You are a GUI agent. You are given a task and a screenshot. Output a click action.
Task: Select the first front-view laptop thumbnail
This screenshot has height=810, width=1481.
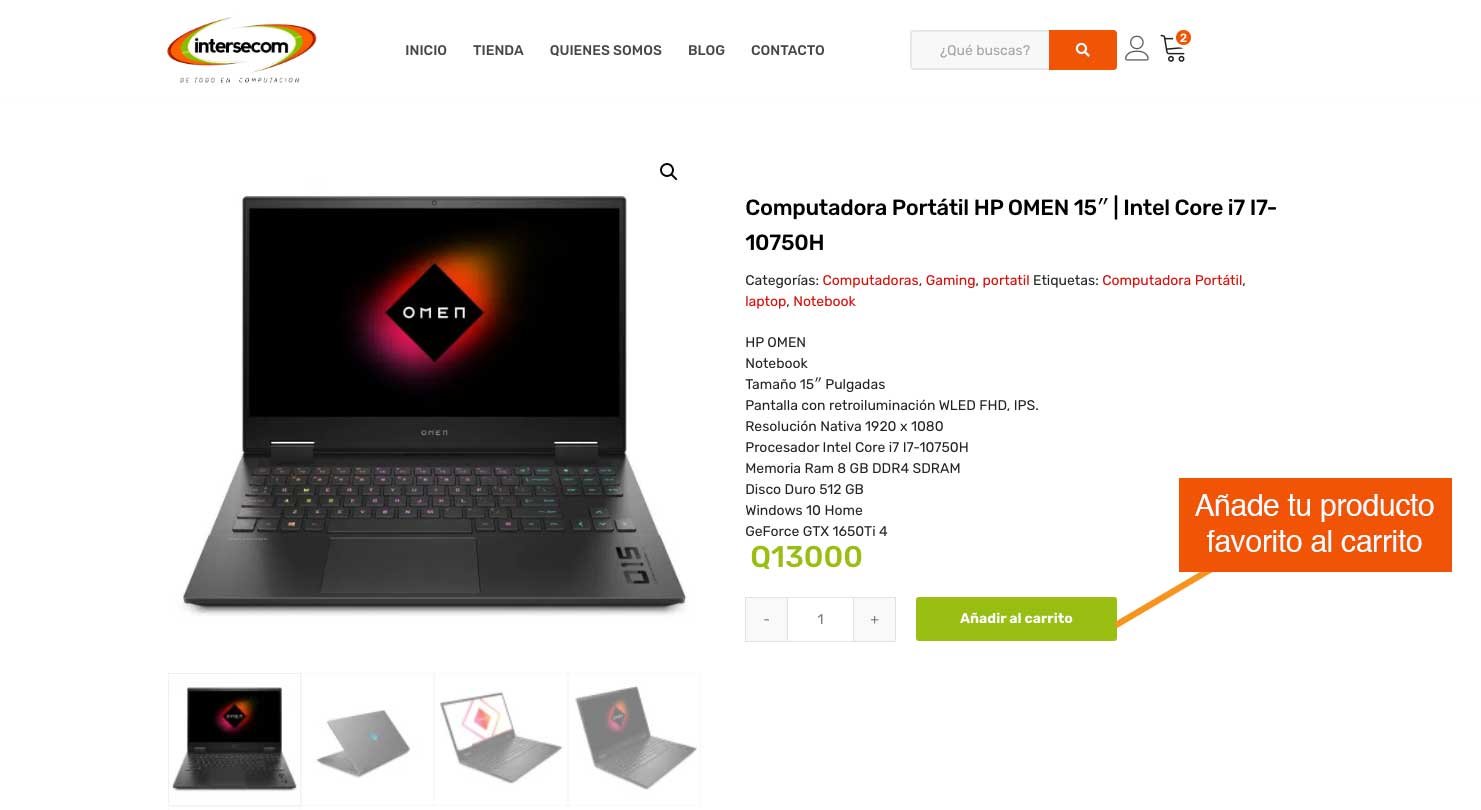[234, 739]
